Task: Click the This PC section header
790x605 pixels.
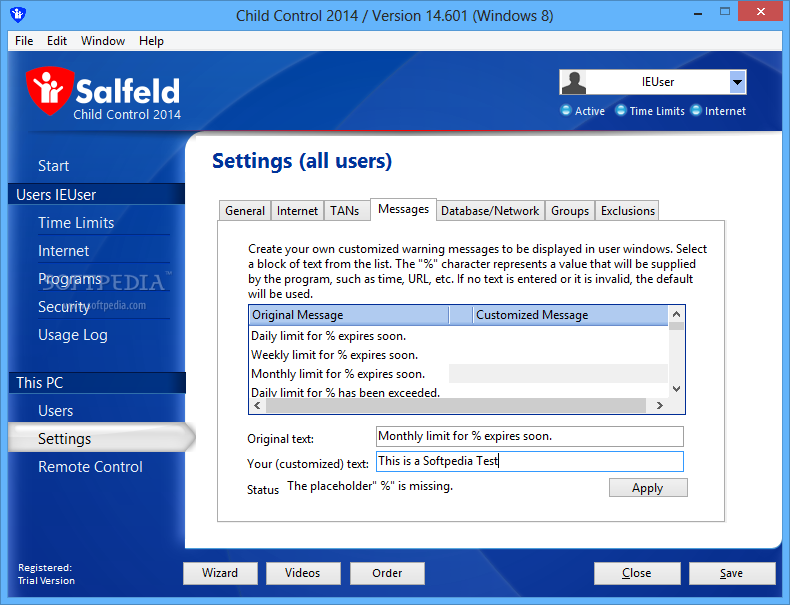Action: [x=97, y=383]
